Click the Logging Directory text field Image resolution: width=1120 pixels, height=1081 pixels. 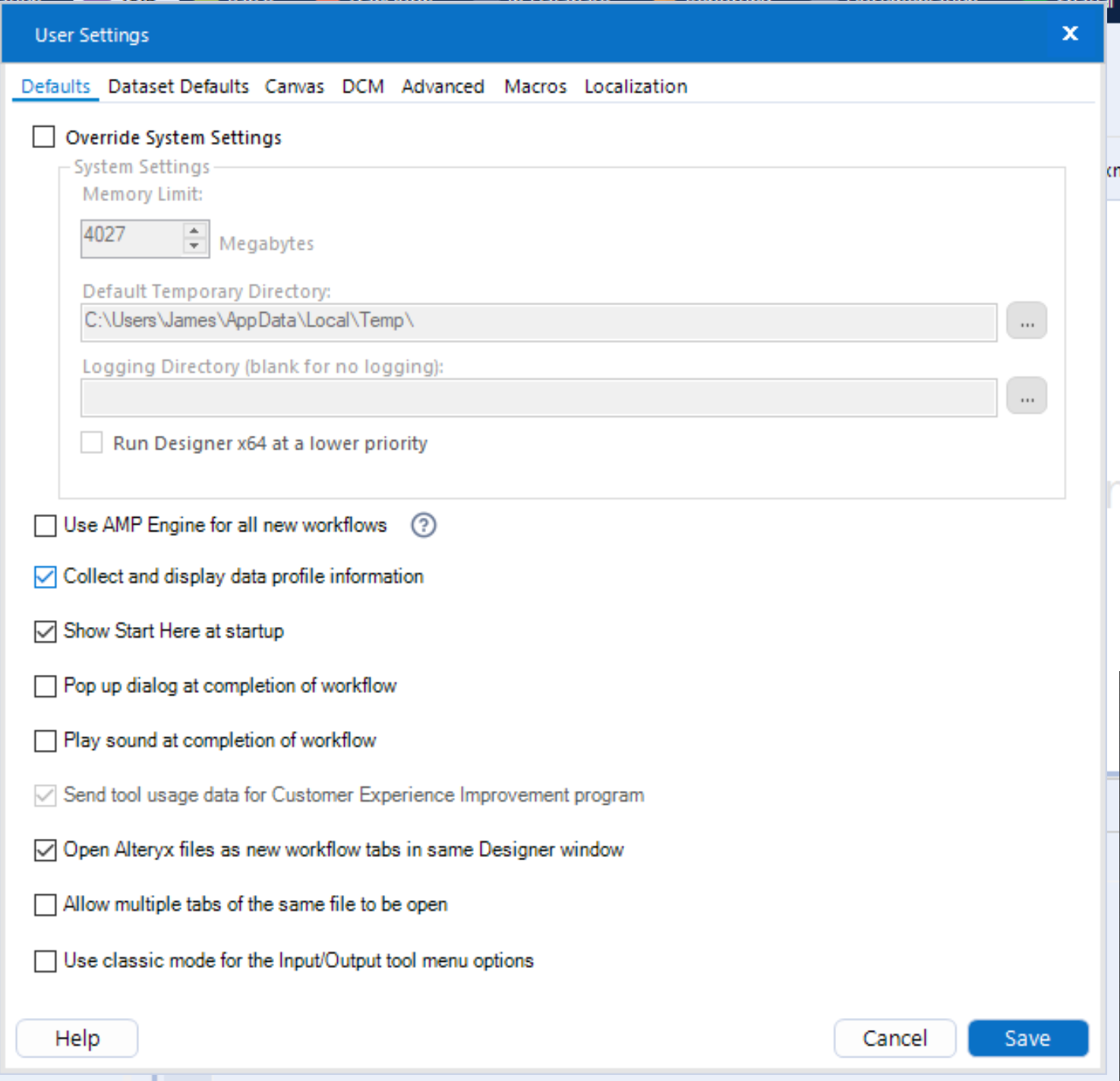[x=538, y=398]
